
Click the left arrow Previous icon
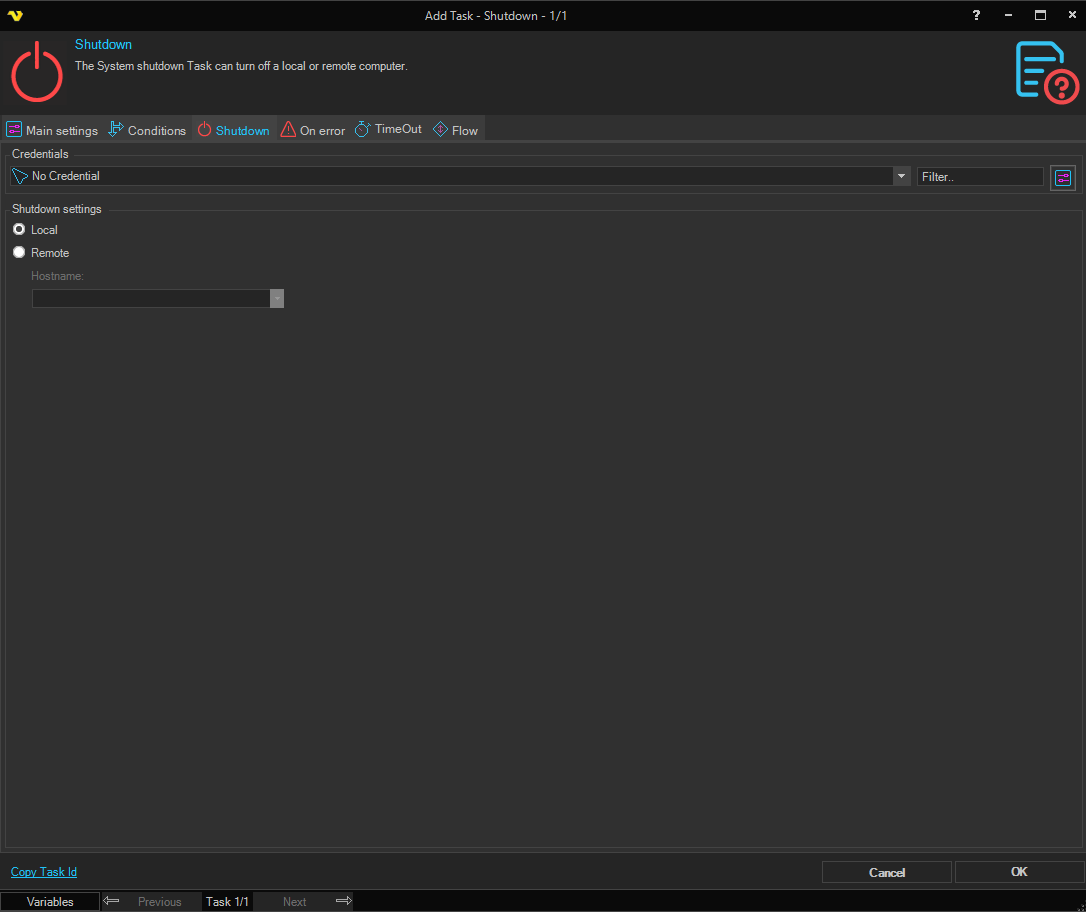point(112,901)
